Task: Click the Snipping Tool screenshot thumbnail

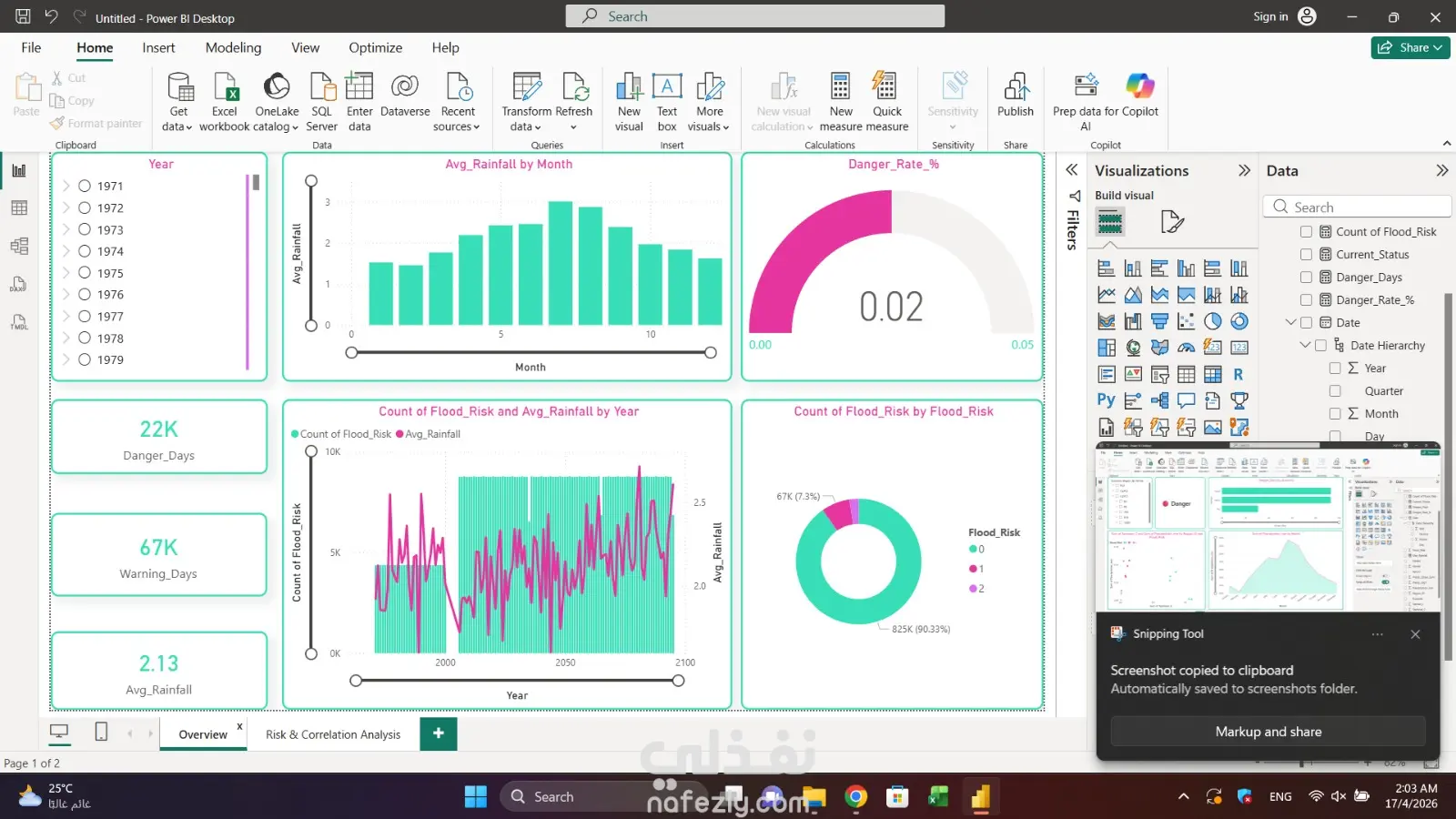Action: click(x=1268, y=527)
